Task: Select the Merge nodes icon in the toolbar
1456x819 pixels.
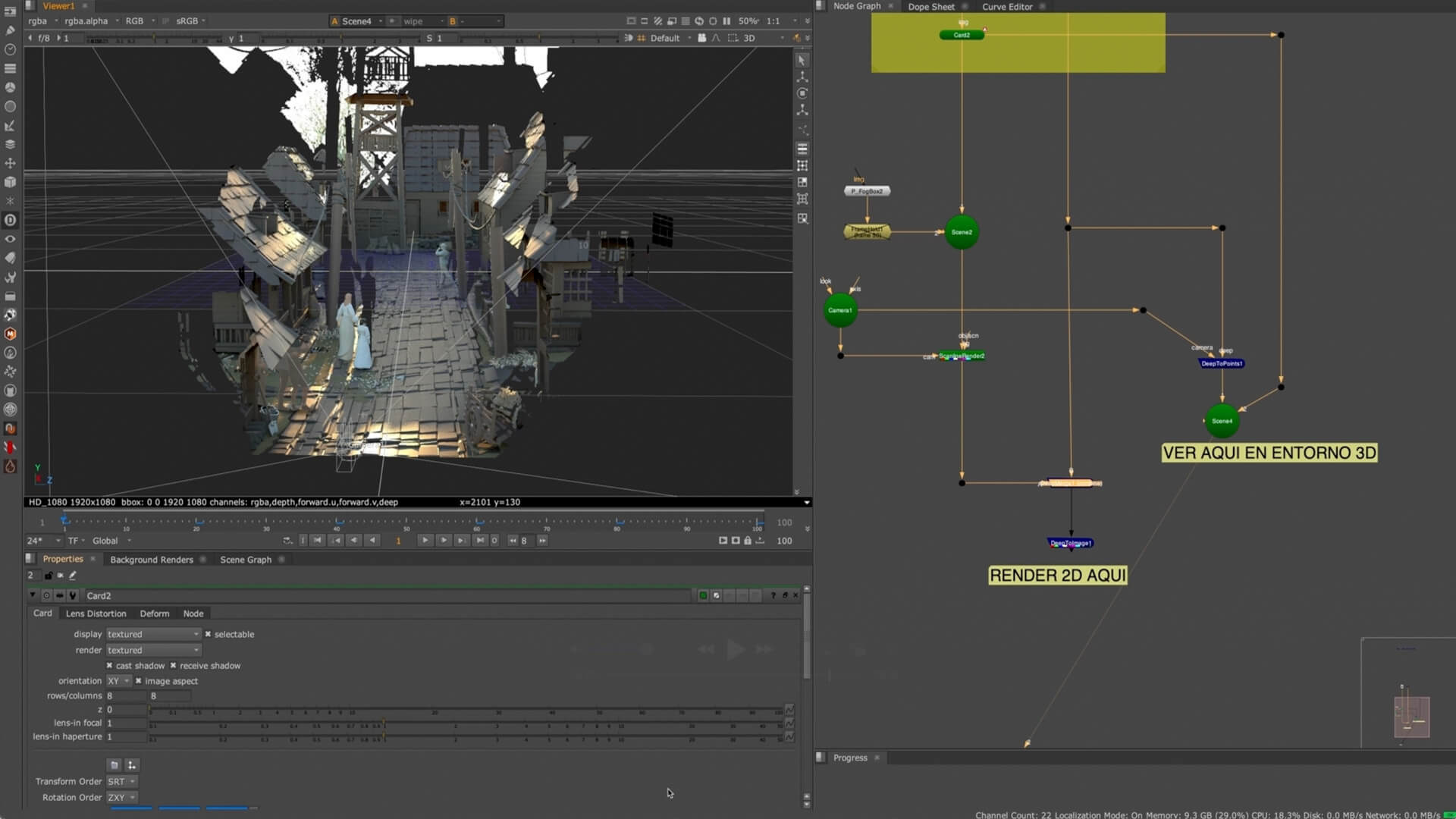Action: pyautogui.click(x=11, y=143)
